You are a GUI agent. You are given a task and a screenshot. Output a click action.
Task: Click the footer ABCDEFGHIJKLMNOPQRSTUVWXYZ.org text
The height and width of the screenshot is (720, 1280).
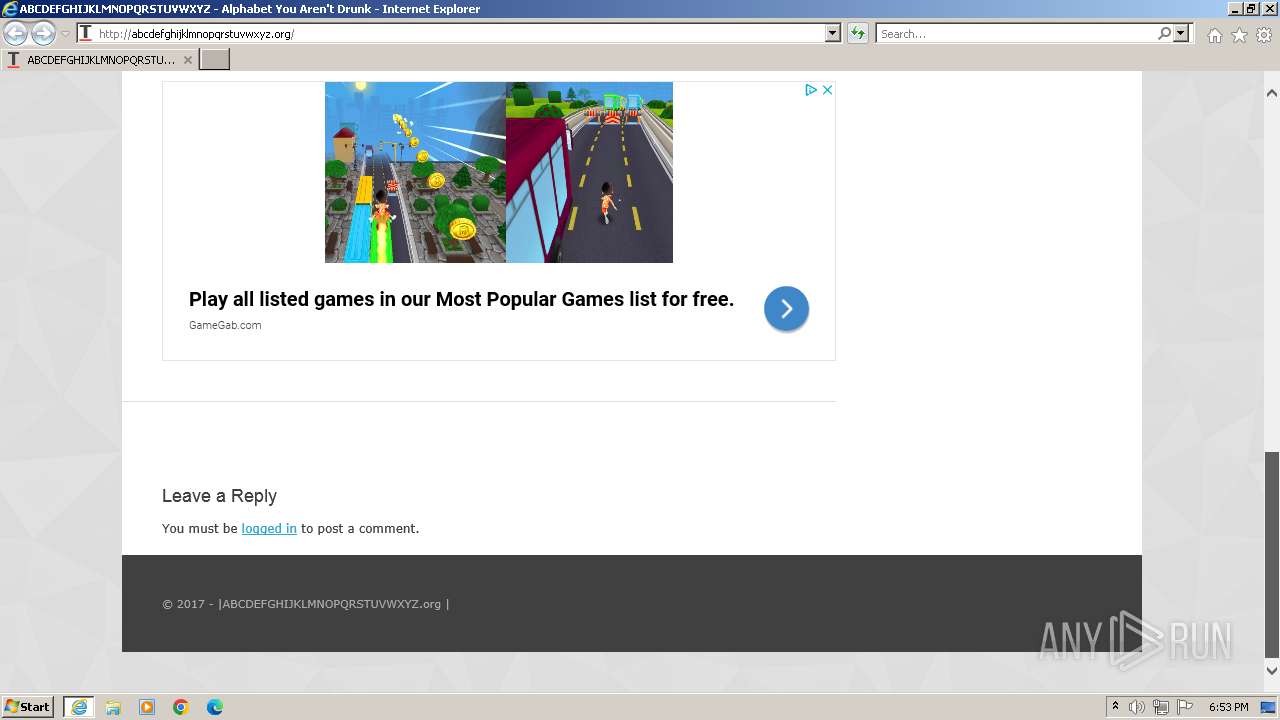pos(331,604)
